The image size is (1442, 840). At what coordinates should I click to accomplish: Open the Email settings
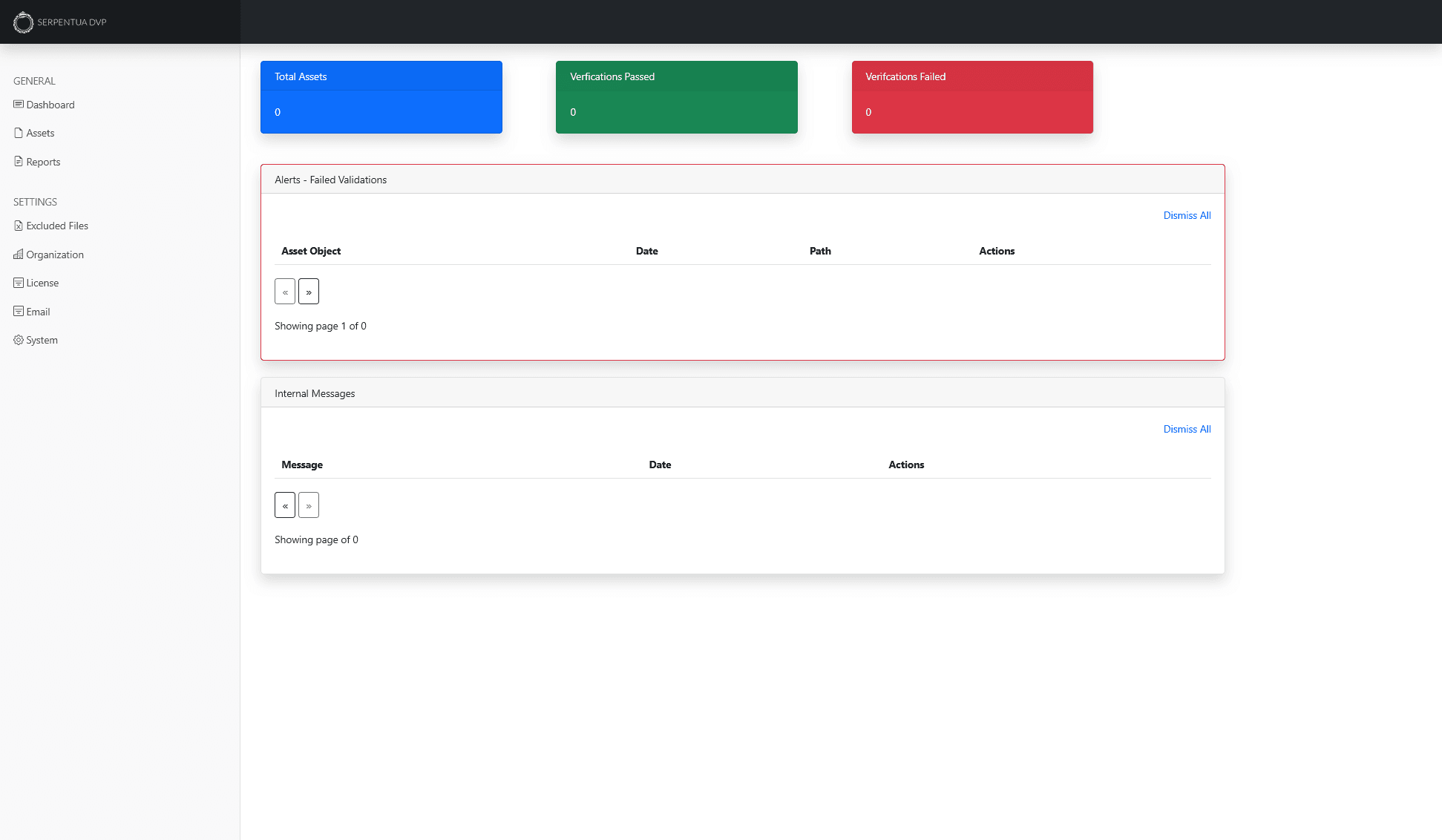coord(37,312)
